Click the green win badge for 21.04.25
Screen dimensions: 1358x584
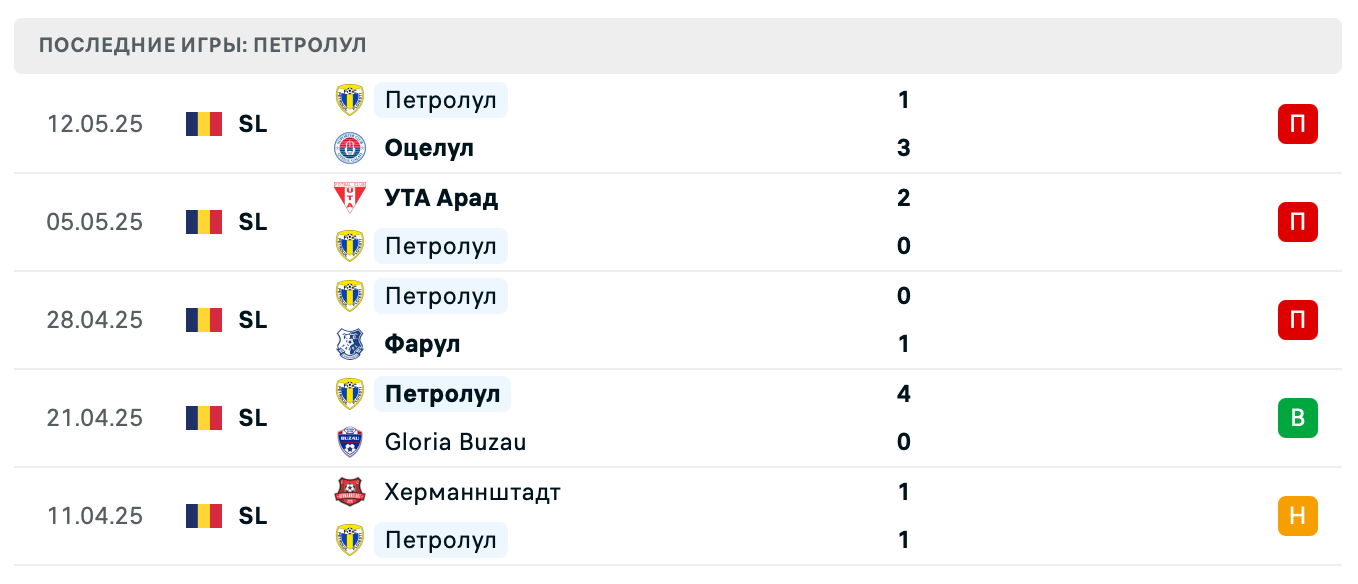coord(1297,418)
